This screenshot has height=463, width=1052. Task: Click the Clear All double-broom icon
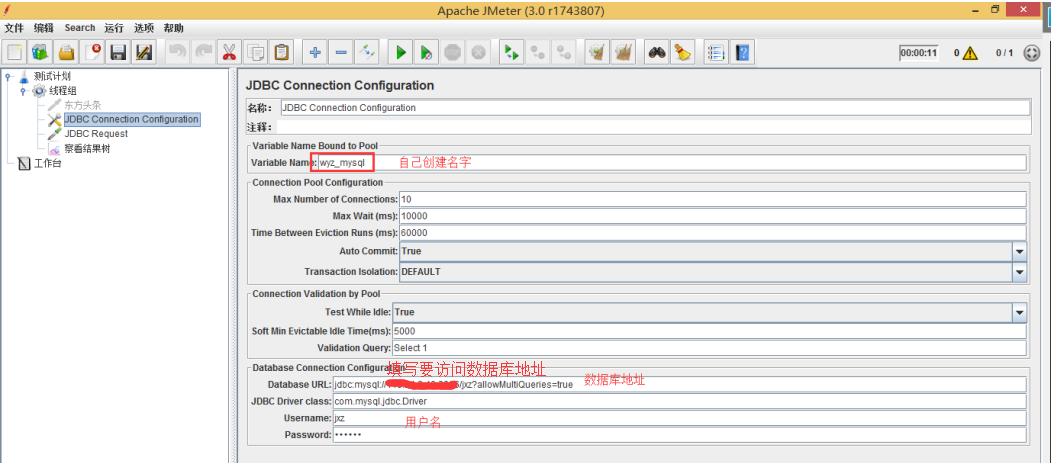[x=624, y=52]
